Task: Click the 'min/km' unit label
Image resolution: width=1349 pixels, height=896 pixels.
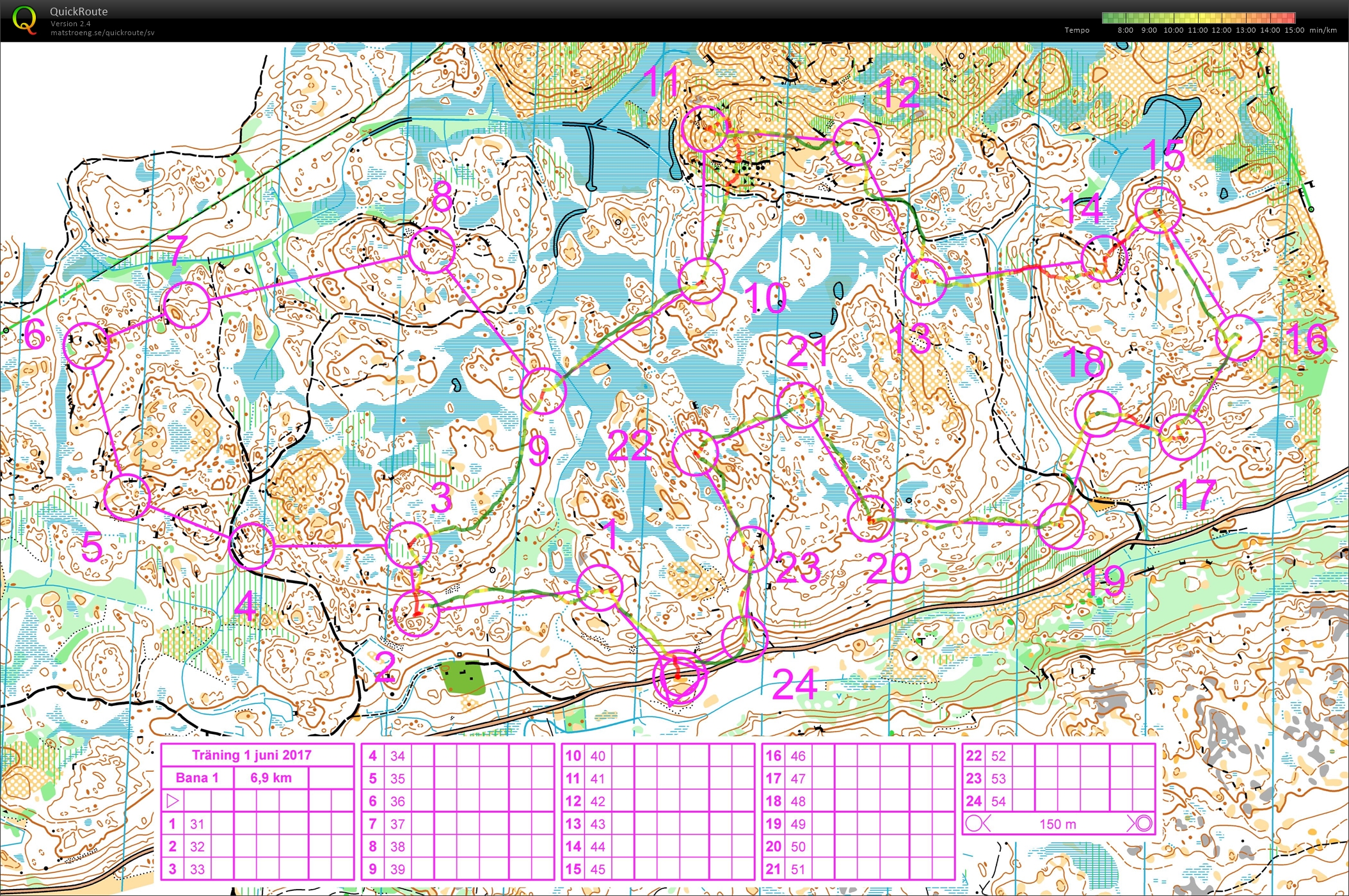Action: pos(1323,30)
